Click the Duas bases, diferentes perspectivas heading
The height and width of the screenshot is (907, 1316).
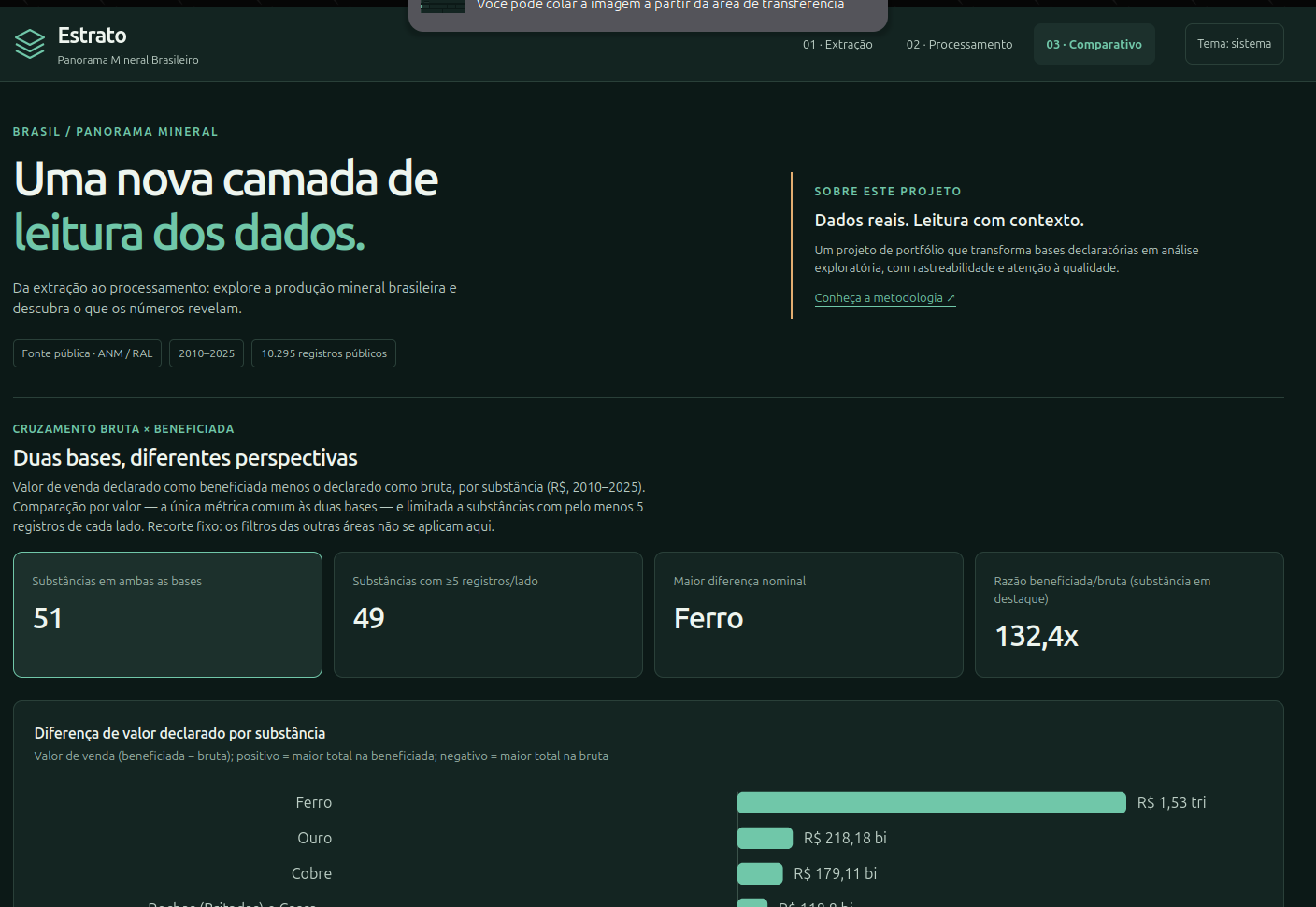click(185, 457)
